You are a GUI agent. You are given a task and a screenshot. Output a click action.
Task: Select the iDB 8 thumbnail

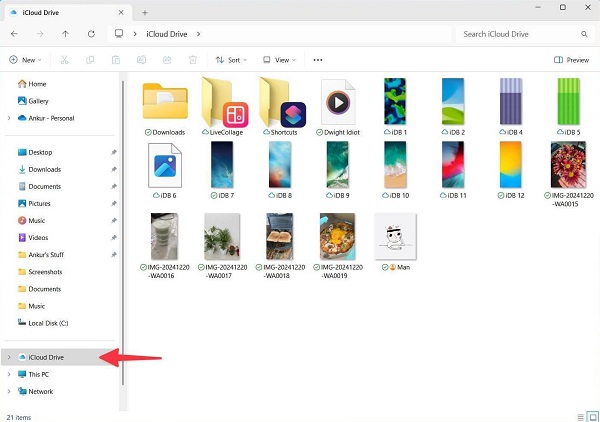click(x=280, y=165)
